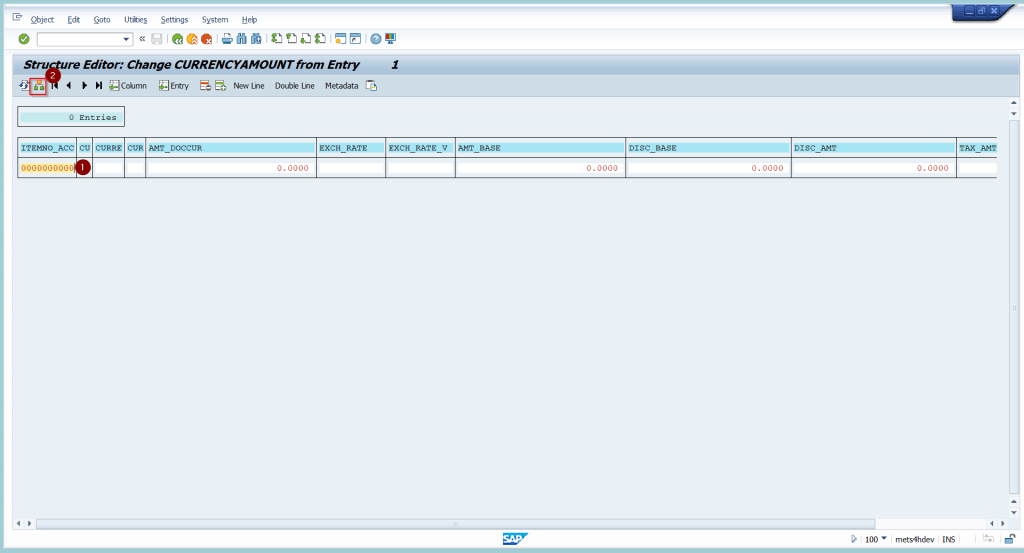
Task: Click the copy icon after Metadata
Action: click(x=372, y=86)
